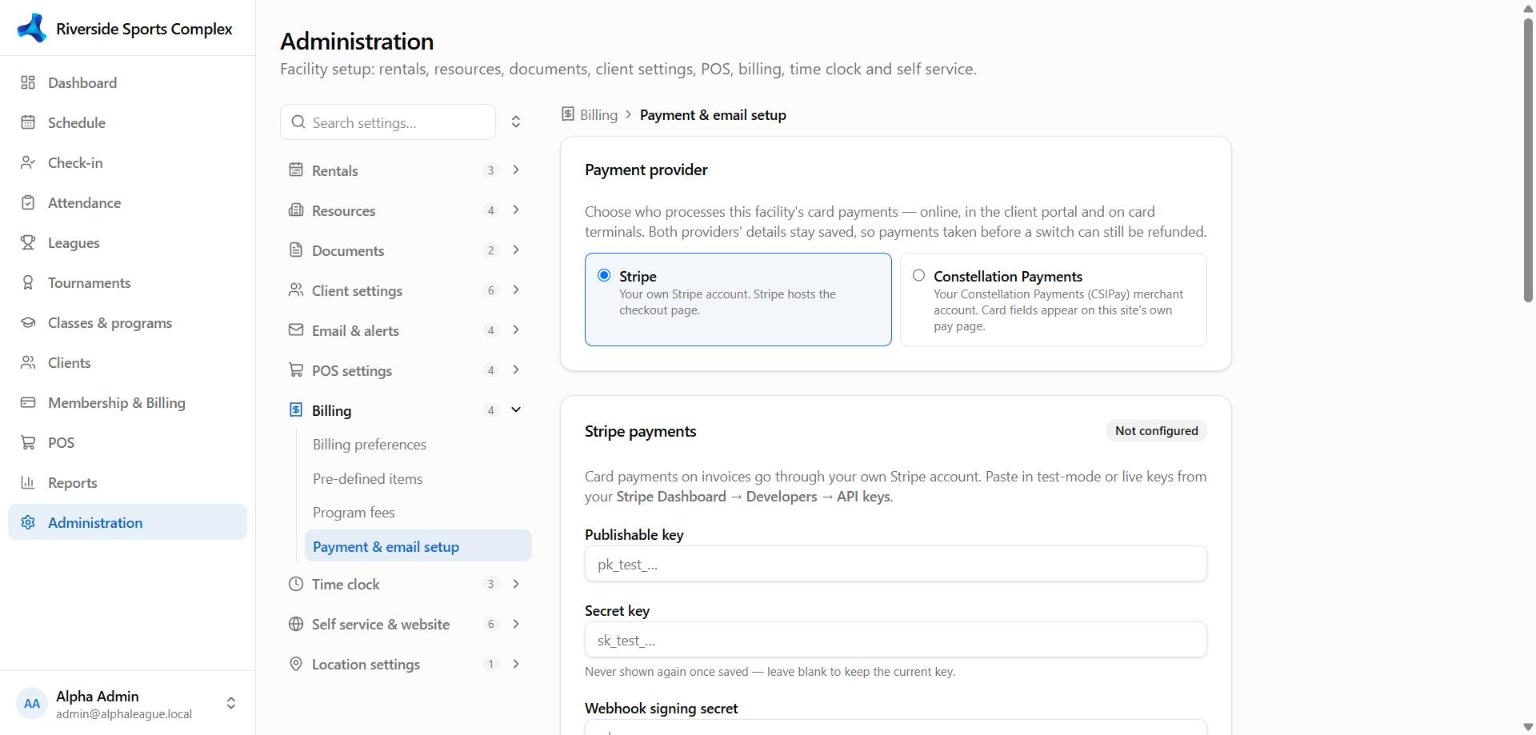
Task: Click the Attendance clipboard icon
Action: click(x=28, y=203)
